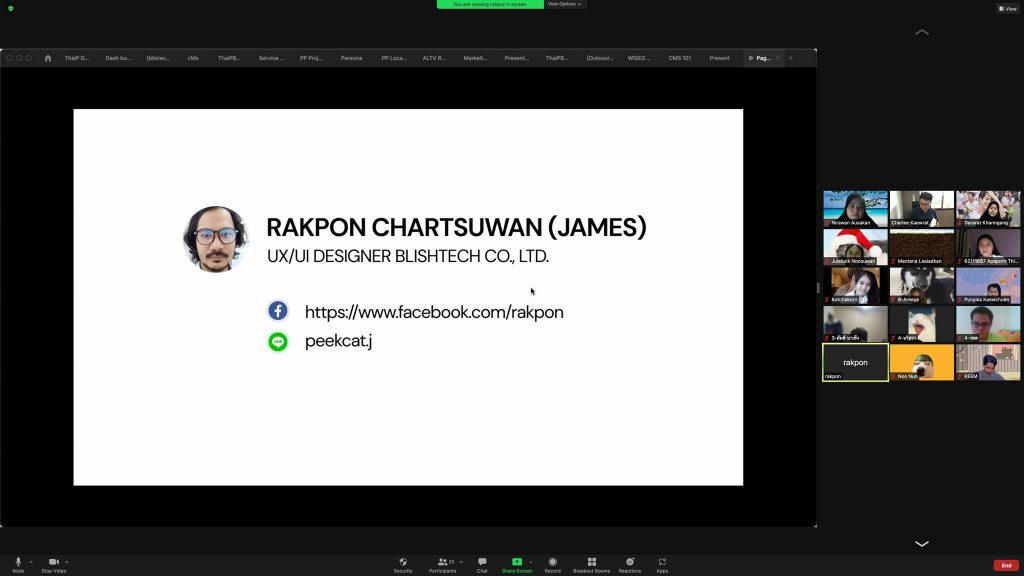Select Julaluck Noosuwan's video tile
This screenshot has height=576, width=1024.
tap(856, 247)
